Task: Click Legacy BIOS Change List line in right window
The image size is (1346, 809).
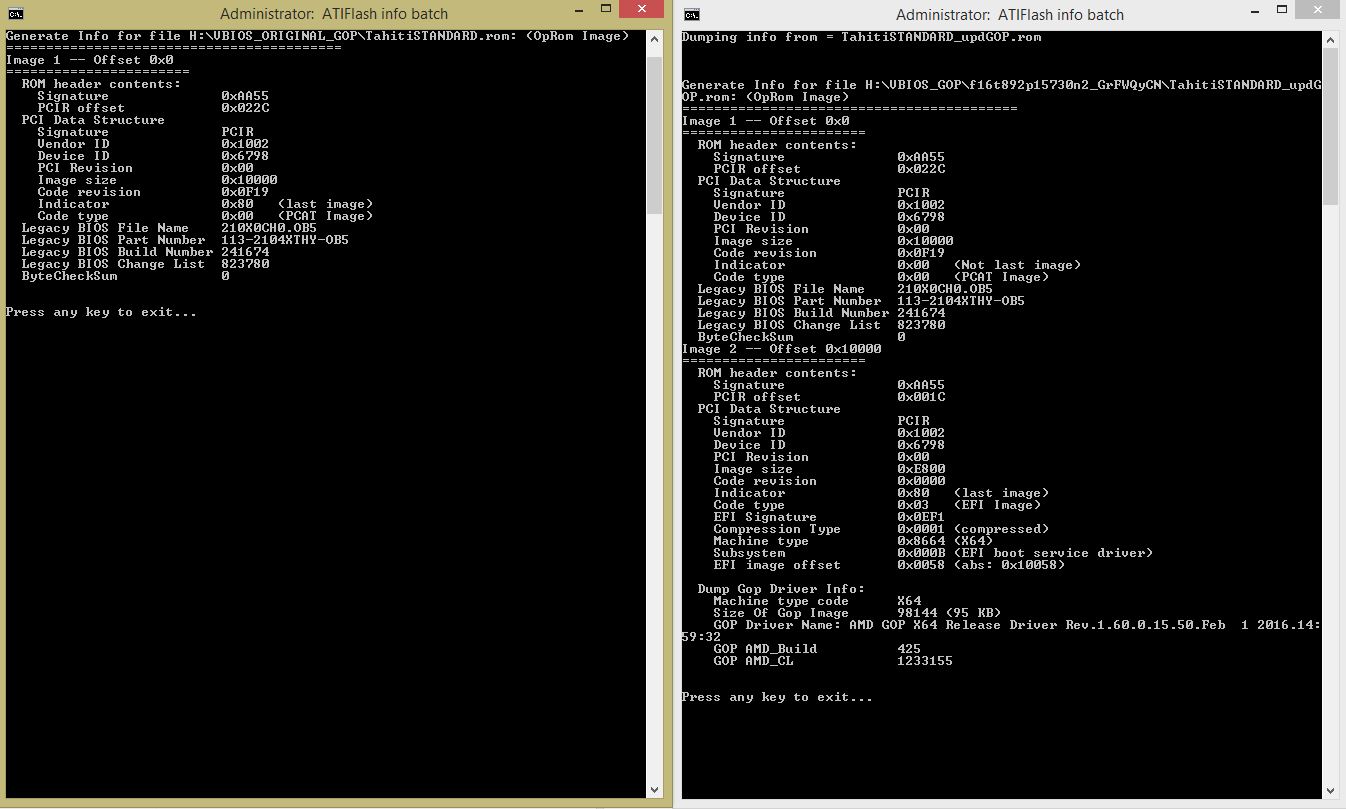Action: [821, 325]
